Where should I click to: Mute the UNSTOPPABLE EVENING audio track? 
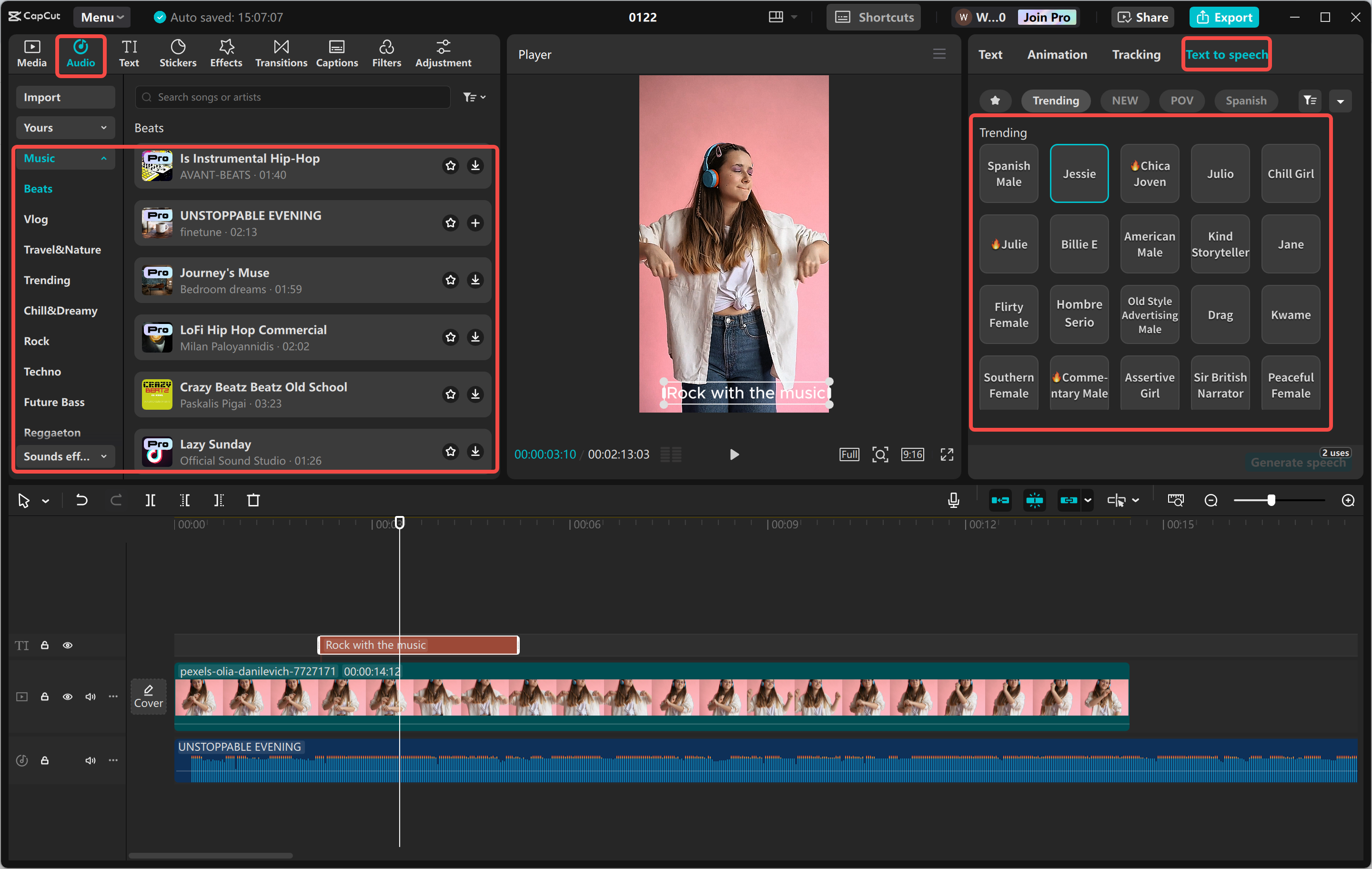pyautogui.click(x=90, y=760)
